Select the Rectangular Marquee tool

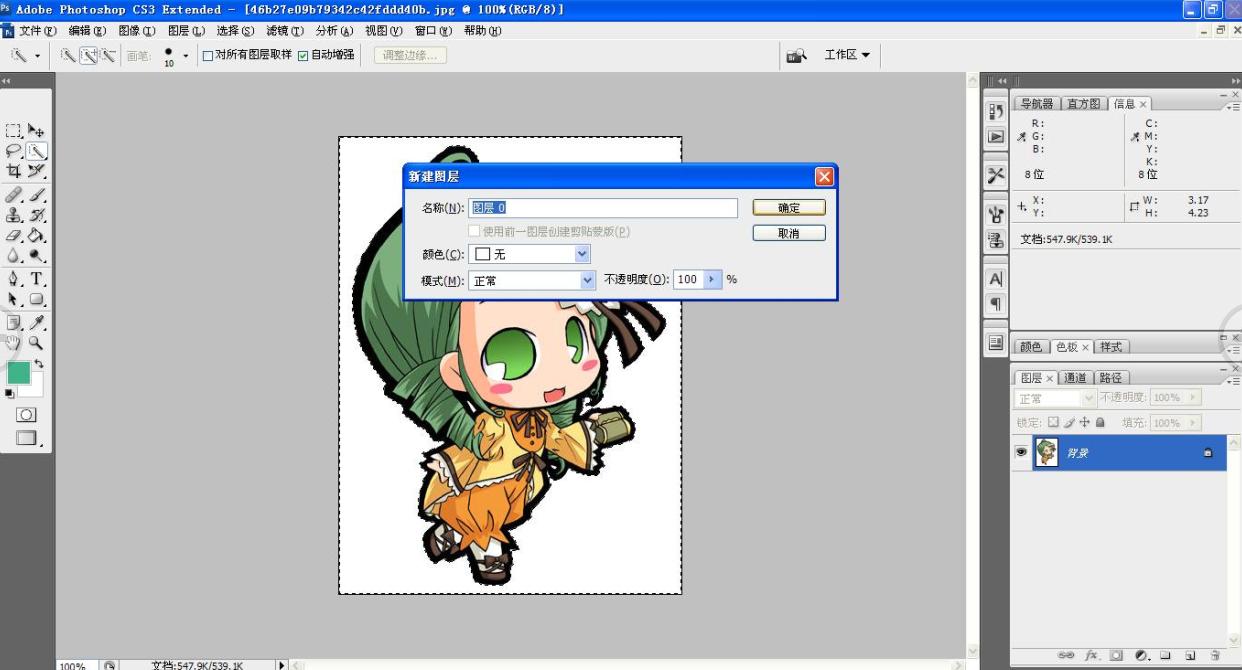tap(14, 130)
